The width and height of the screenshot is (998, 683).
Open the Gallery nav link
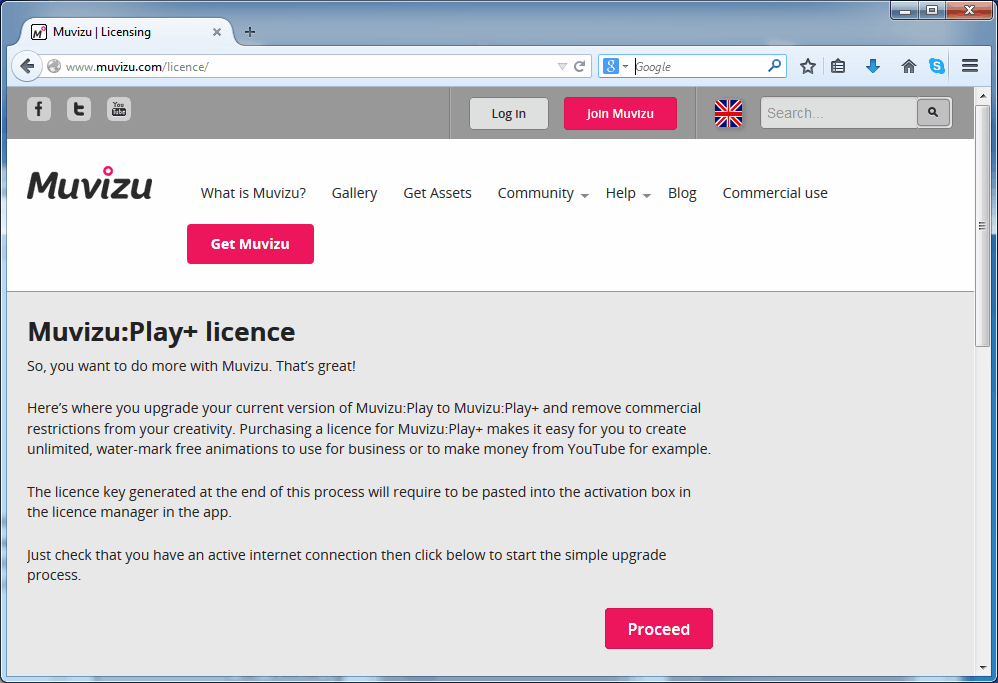pos(355,193)
